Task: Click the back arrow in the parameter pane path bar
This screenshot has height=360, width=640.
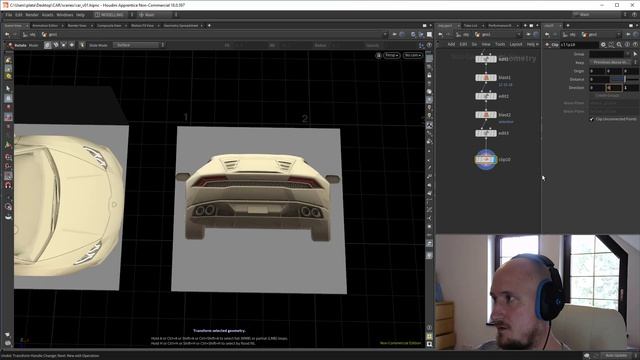Action: click(x=547, y=35)
